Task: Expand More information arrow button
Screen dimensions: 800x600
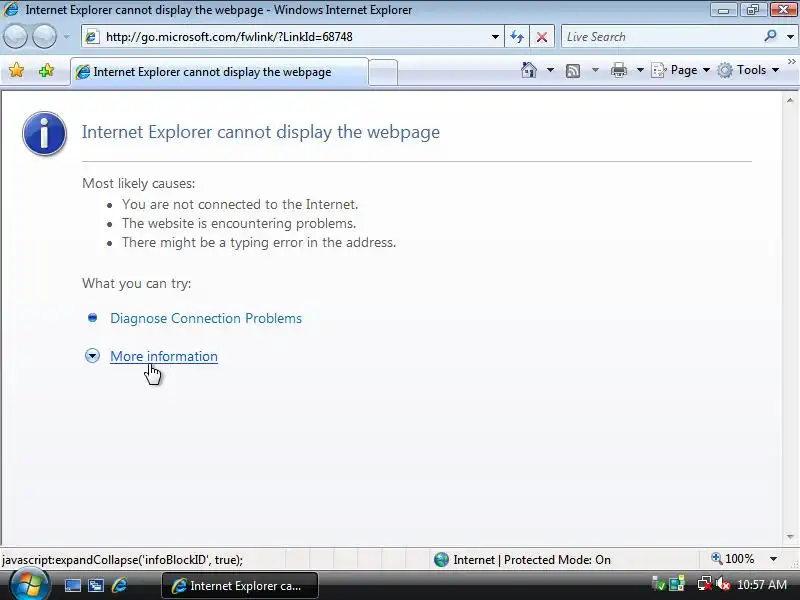Action: [x=92, y=356]
